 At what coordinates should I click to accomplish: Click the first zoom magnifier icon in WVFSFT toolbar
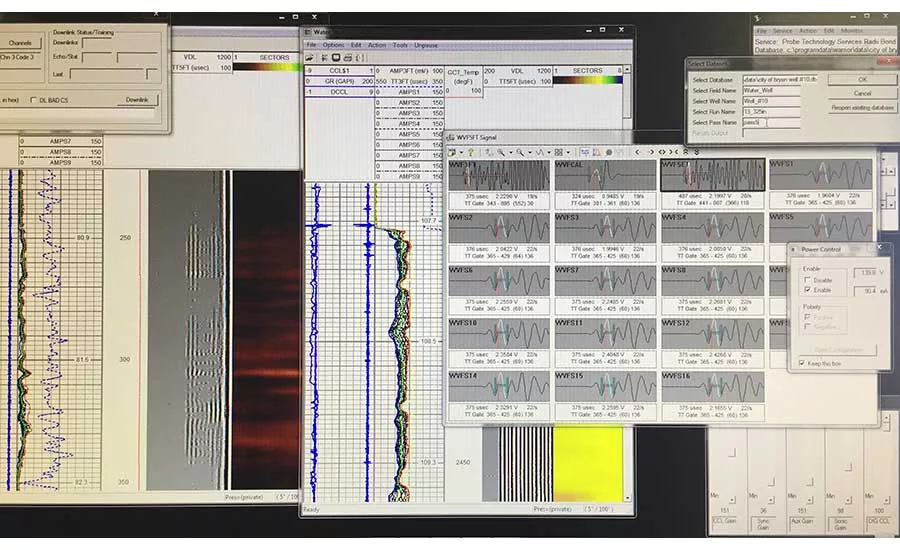pos(501,152)
